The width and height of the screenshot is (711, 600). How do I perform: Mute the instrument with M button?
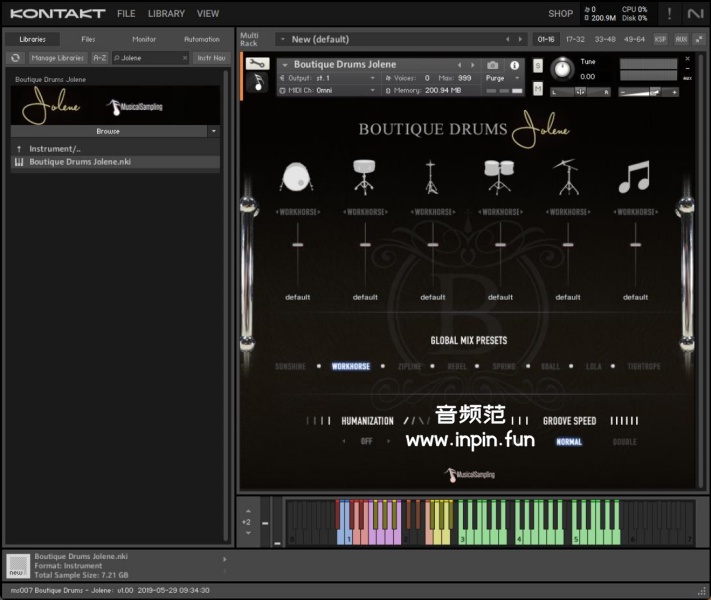pyautogui.click(x=538, y=89)
